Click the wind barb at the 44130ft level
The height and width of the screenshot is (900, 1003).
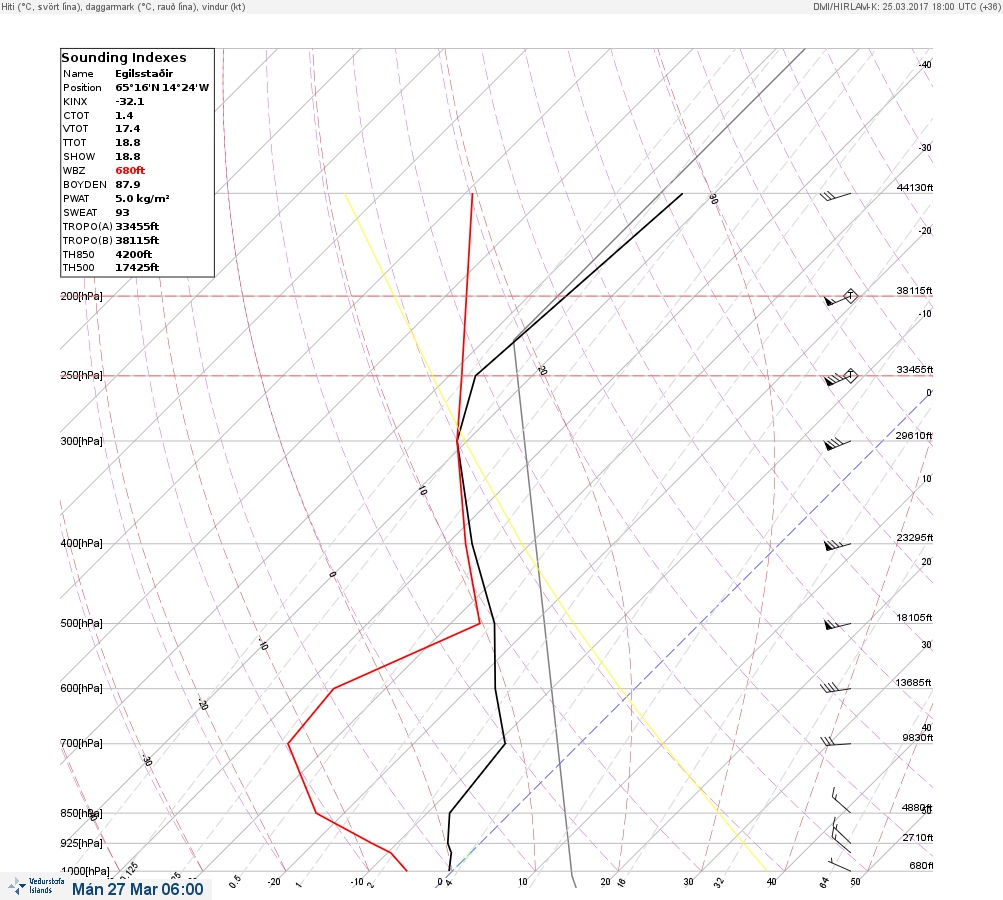click(835, 196)
